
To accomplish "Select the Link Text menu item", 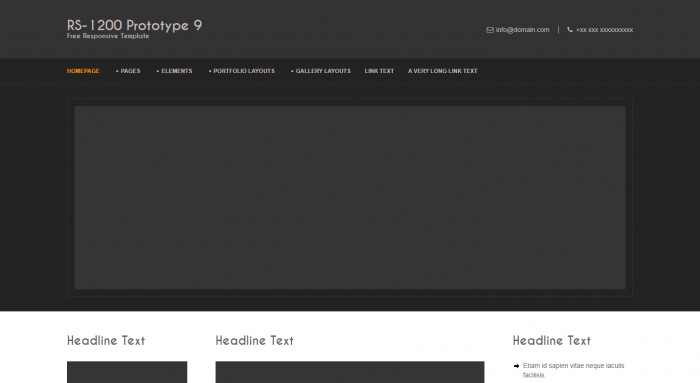I will pyautogui.click(x=379, y=71).
